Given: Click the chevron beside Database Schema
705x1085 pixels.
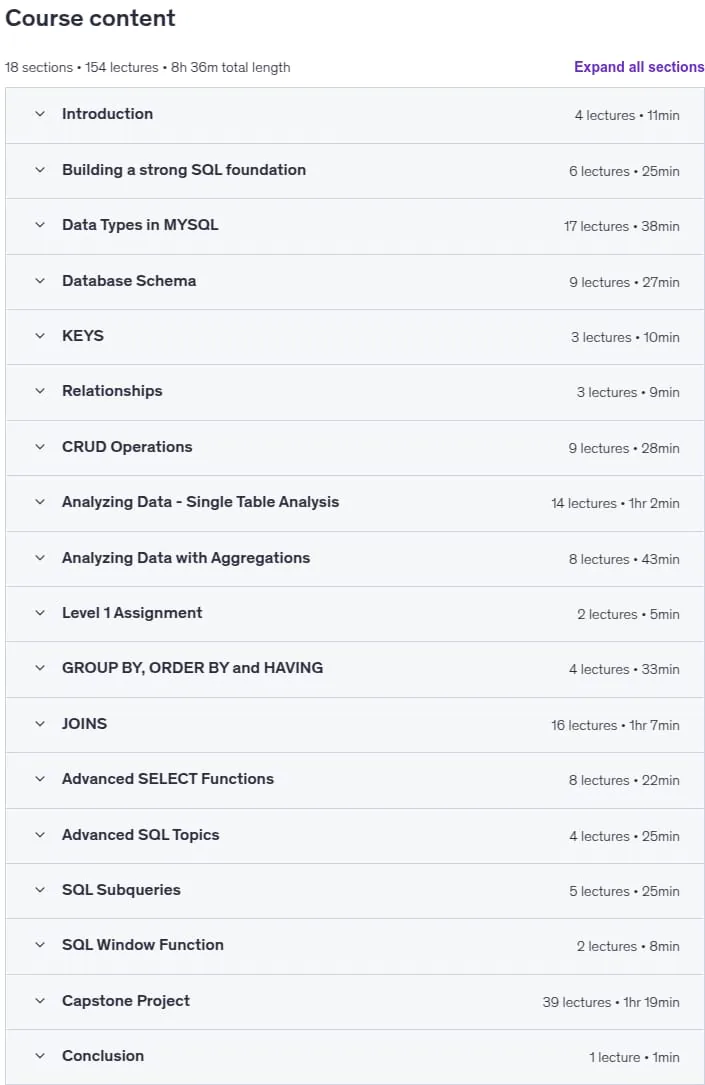Looking at the screenshot, I should 40,281.
